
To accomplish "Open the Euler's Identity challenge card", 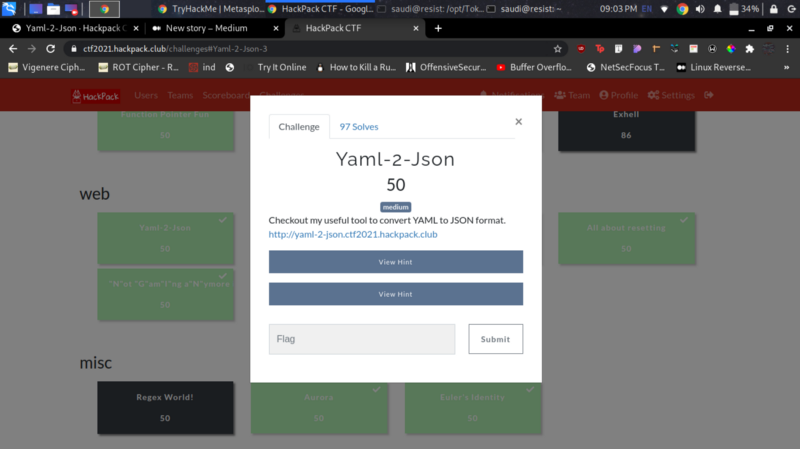I will (473, 409).
